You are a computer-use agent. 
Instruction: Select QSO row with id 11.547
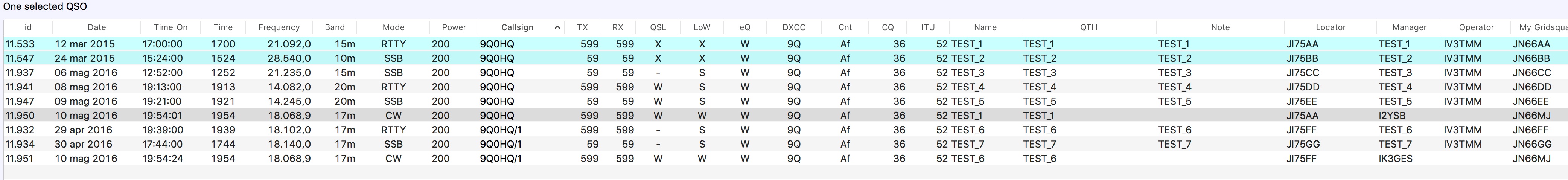tap(785, 58)
